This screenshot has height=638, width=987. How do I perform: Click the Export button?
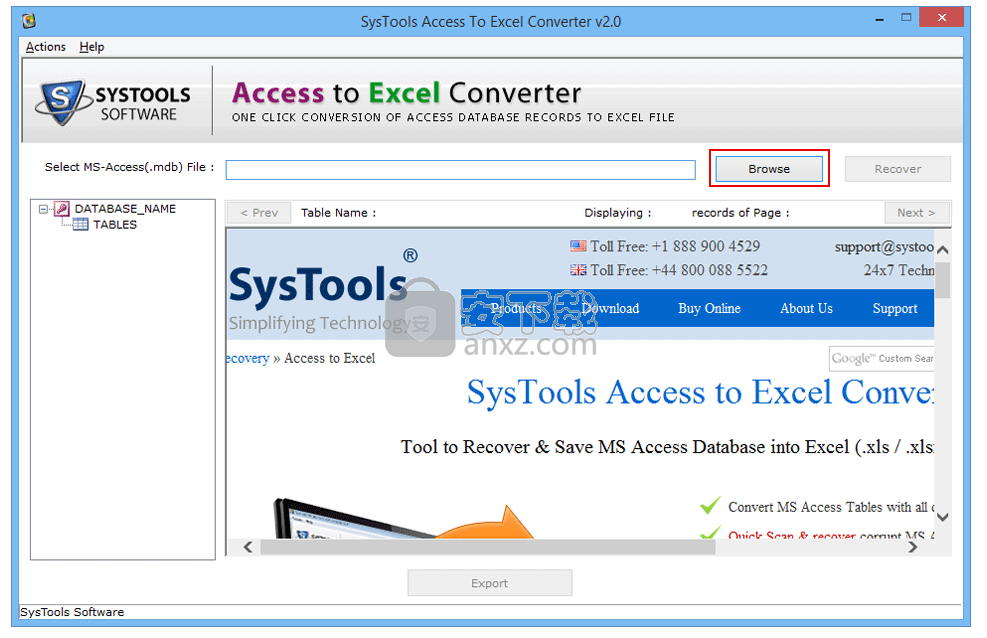(x=489, y=583)
